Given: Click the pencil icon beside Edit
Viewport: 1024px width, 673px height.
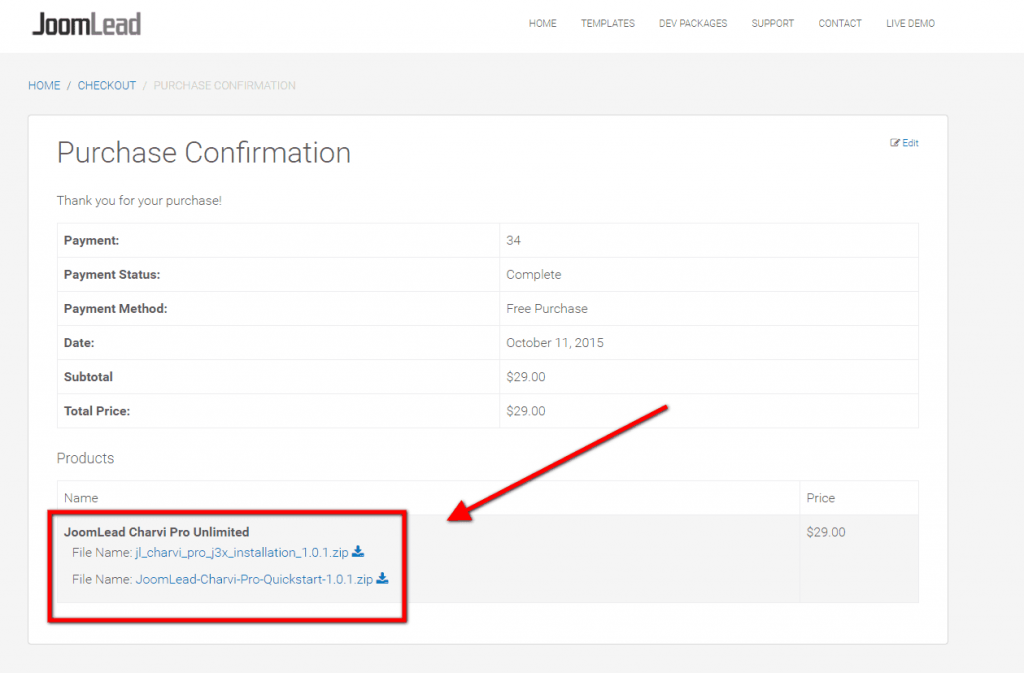Looking at the screenshot, I should [x=895, y=143].
